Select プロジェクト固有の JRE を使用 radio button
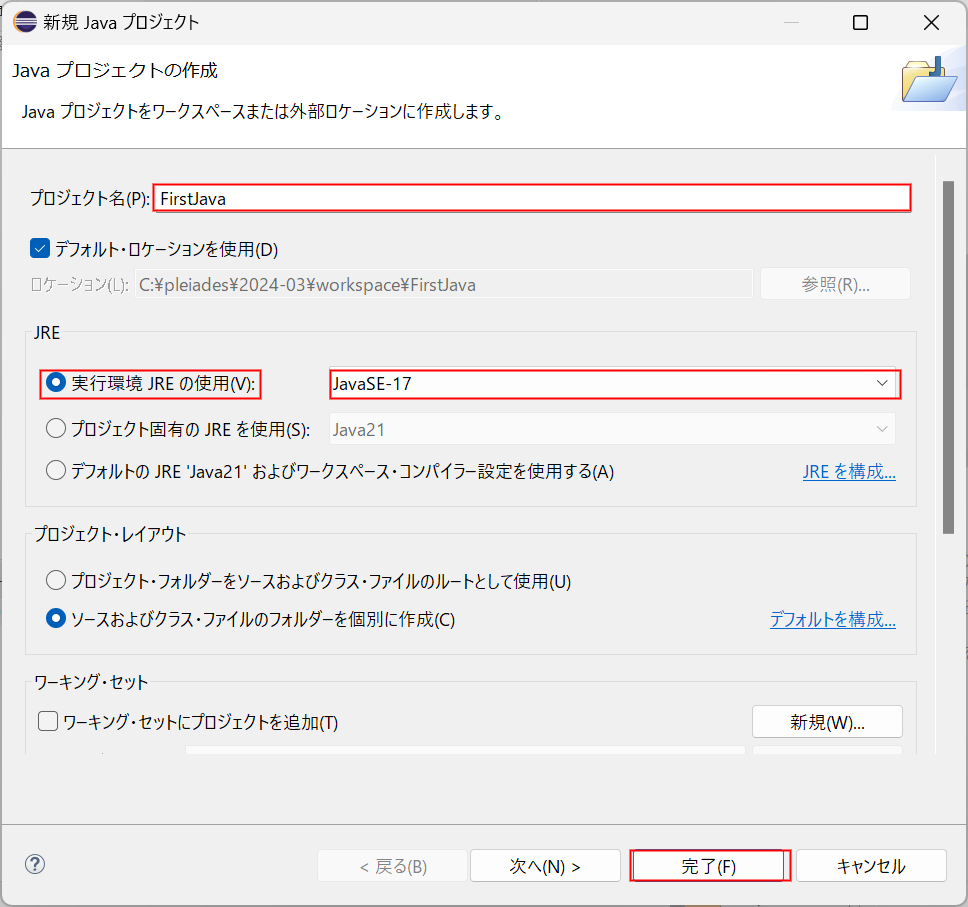968x907 pixels. coord(56,428)
